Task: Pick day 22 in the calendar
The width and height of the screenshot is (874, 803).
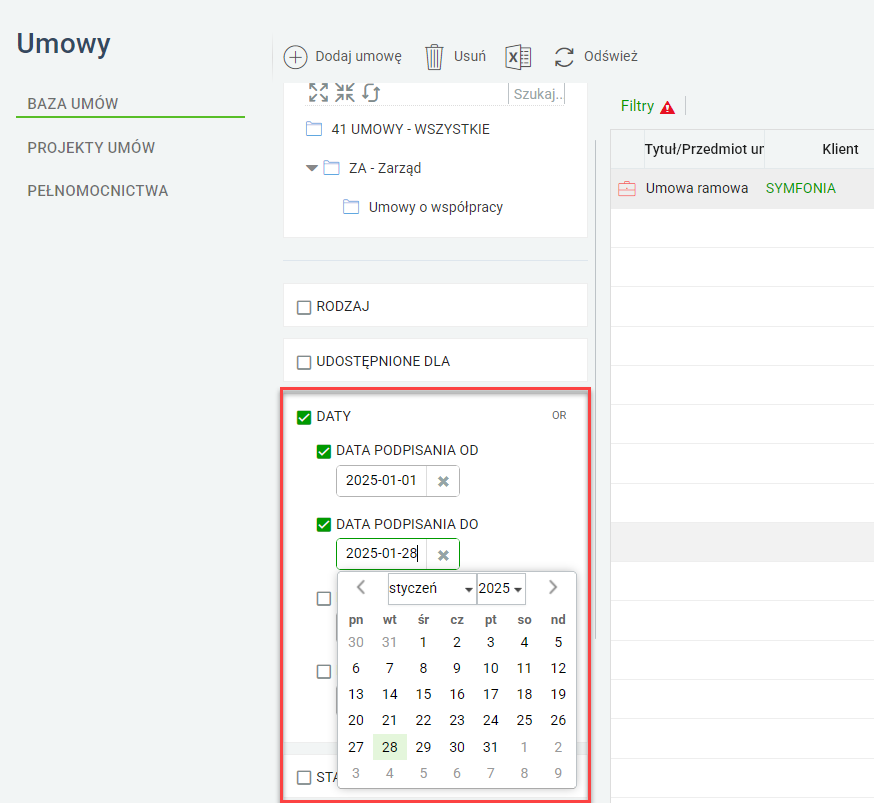Action: click(423, 721)
